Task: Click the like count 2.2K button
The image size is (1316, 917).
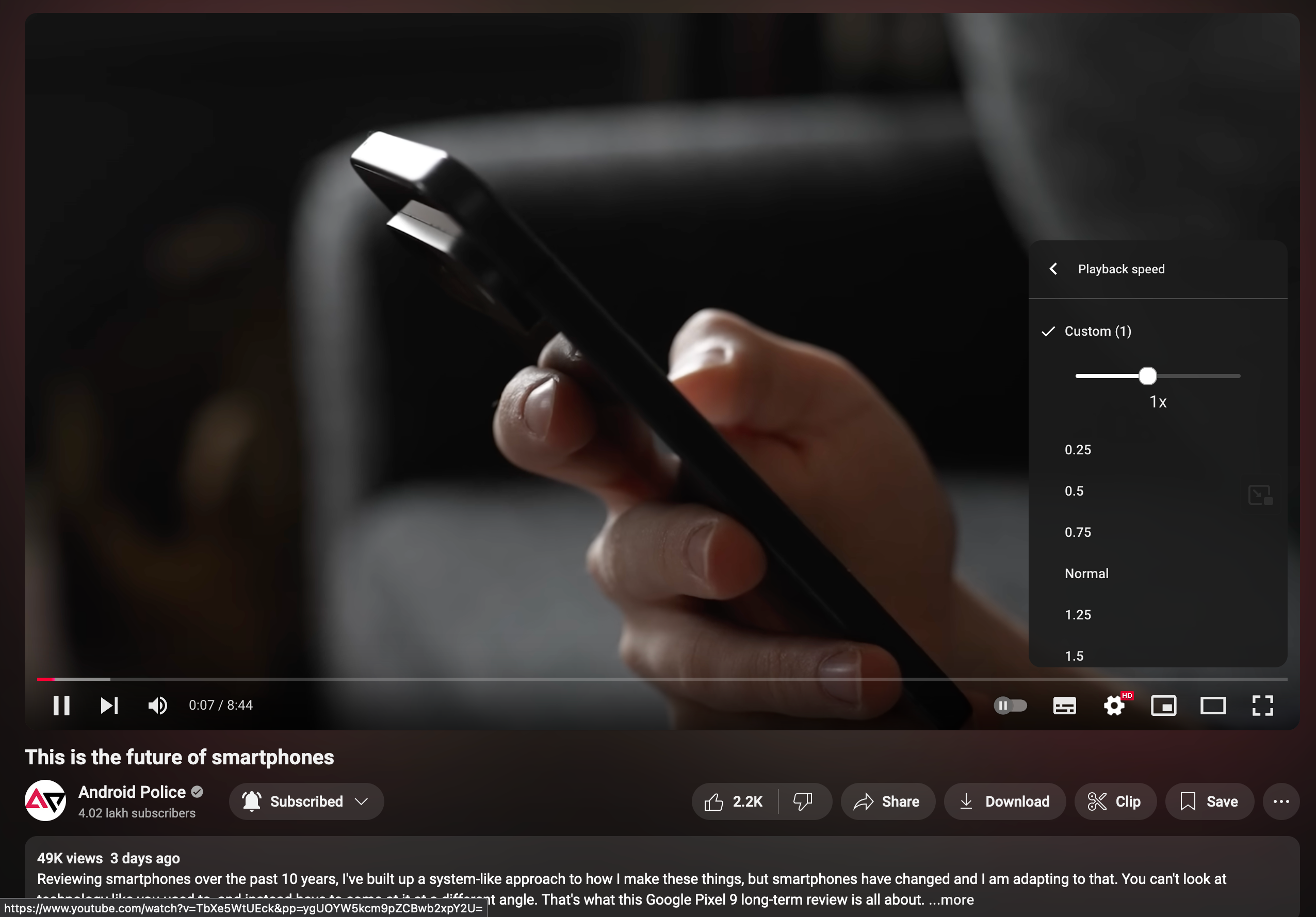Action: point(735,800)
